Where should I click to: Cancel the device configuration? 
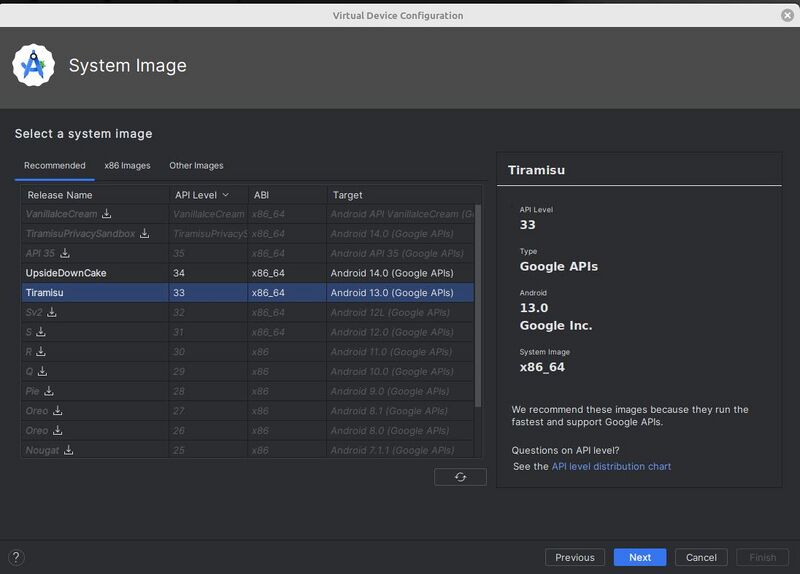pos(701,557)
